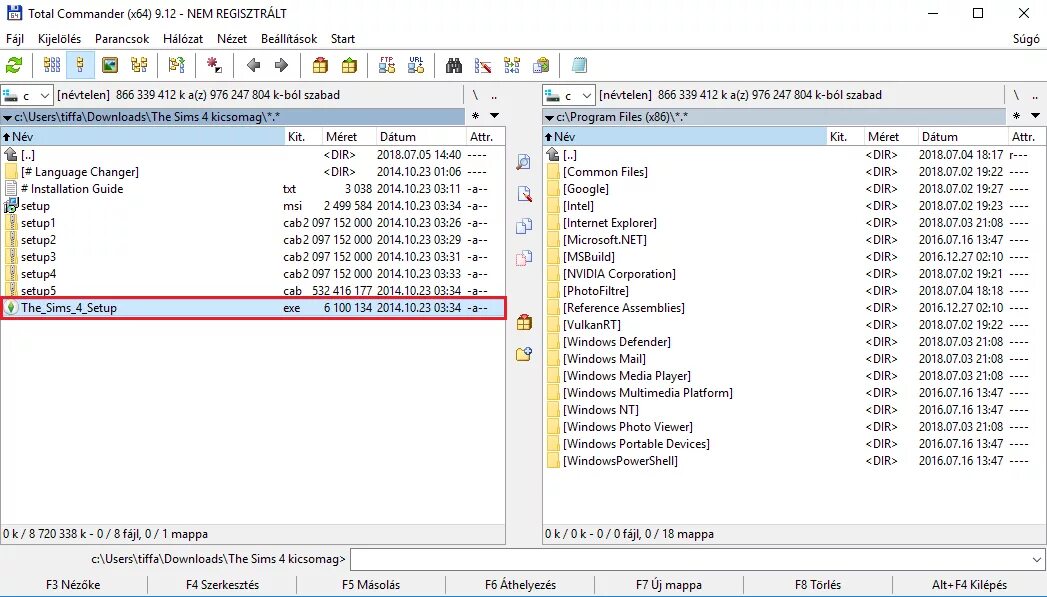Click F6 Áthelyezés button
The image size is (1047, 597).
520,584
